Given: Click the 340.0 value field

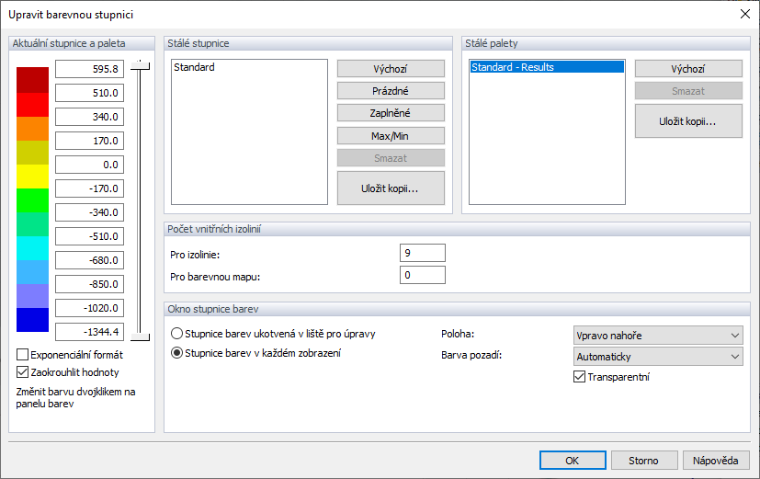Looking at the screenshot, I should 90,116.
